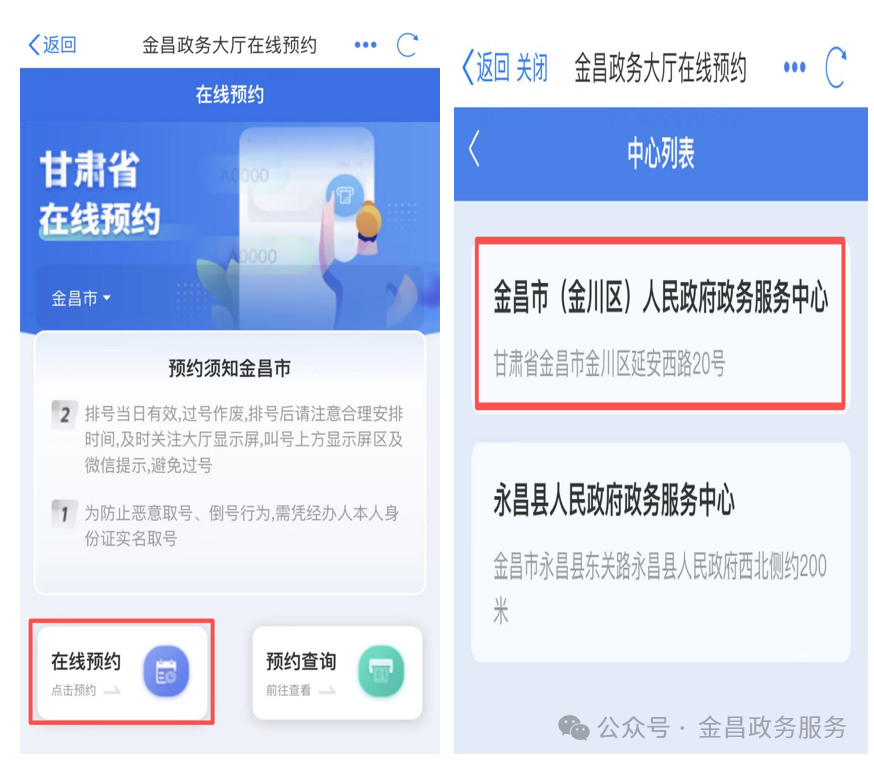
Task: Select 金昌市（金川区）人民政府政务服务中心
Action: 661,323
